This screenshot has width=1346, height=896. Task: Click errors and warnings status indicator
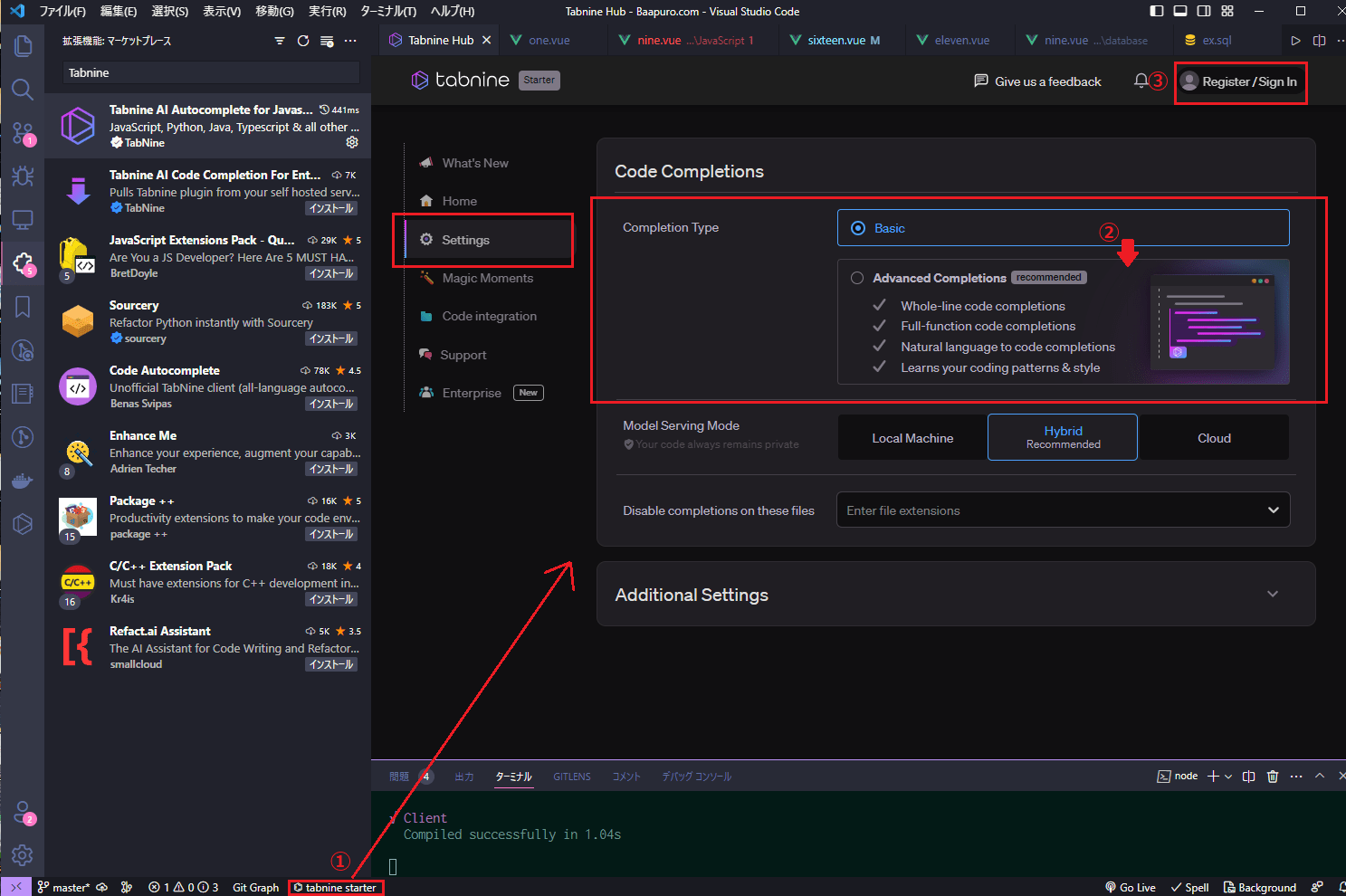[x=184, y=887]
